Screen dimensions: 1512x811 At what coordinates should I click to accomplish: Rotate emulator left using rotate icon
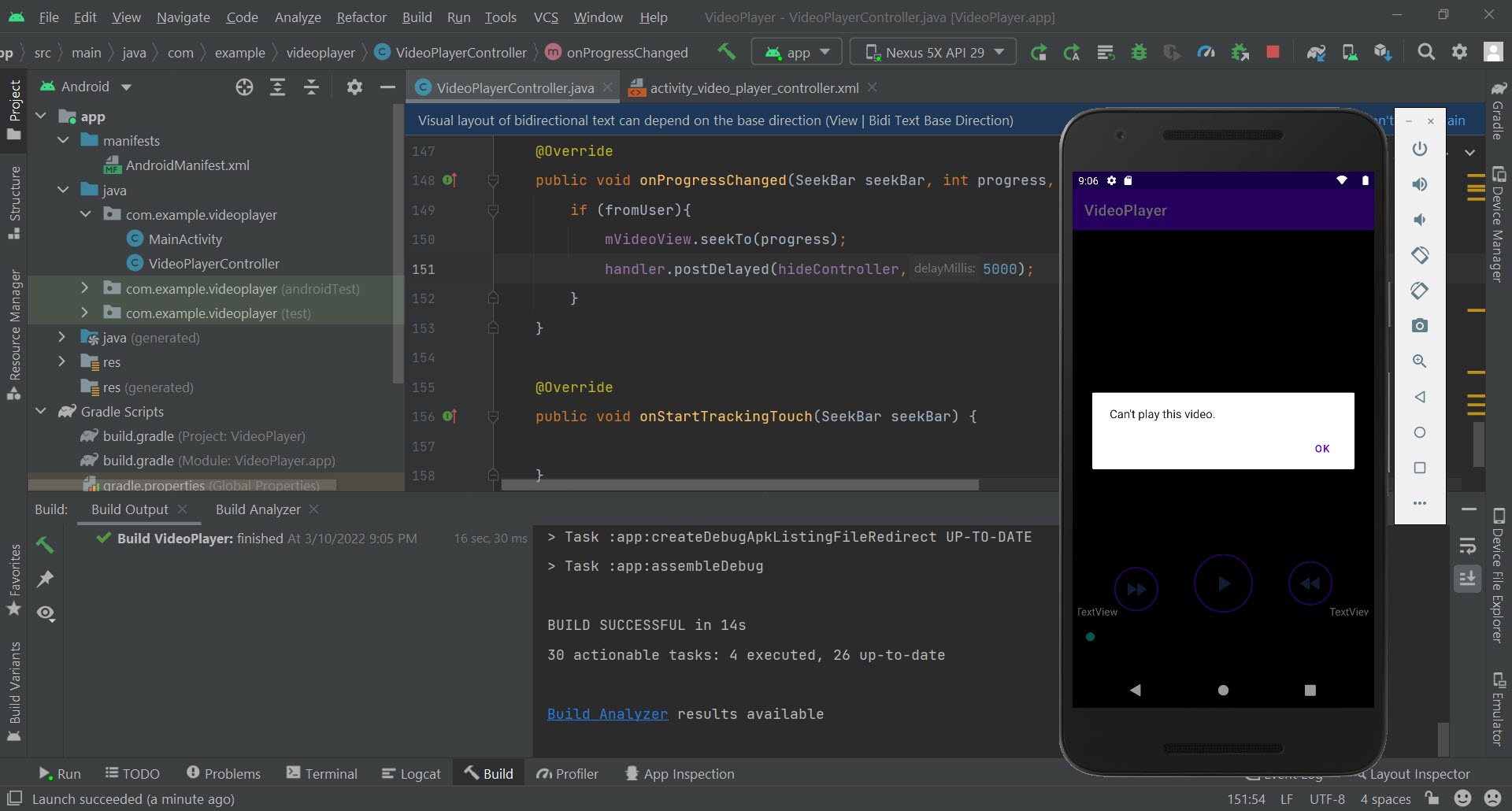tap(1419, 254)
